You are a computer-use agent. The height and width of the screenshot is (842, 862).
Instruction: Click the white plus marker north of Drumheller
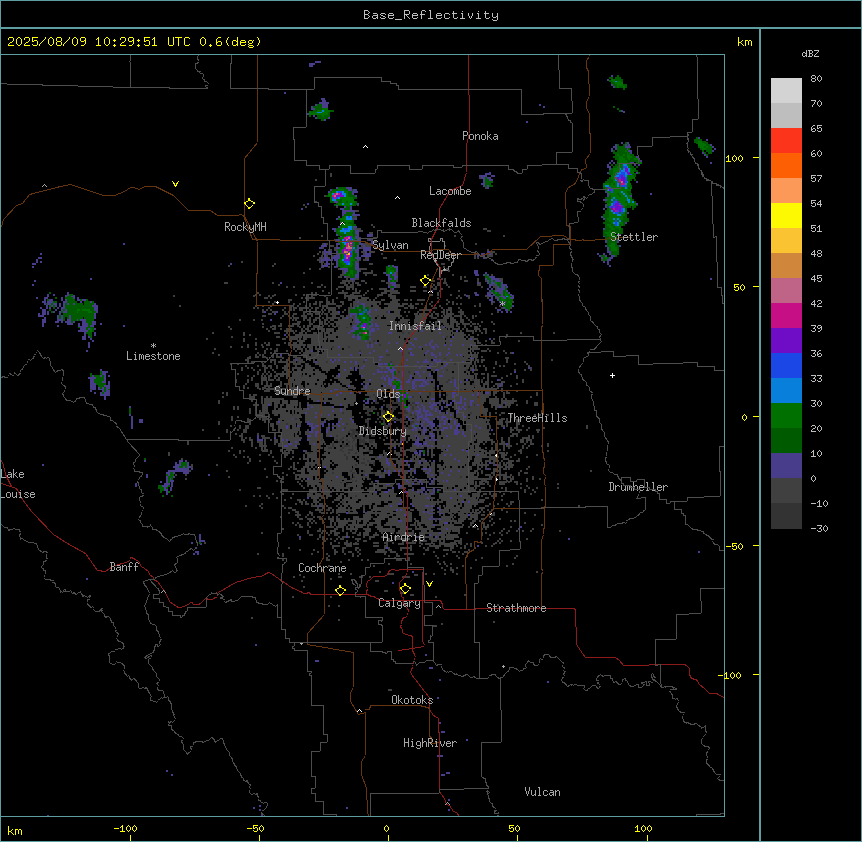click(612, 375)
